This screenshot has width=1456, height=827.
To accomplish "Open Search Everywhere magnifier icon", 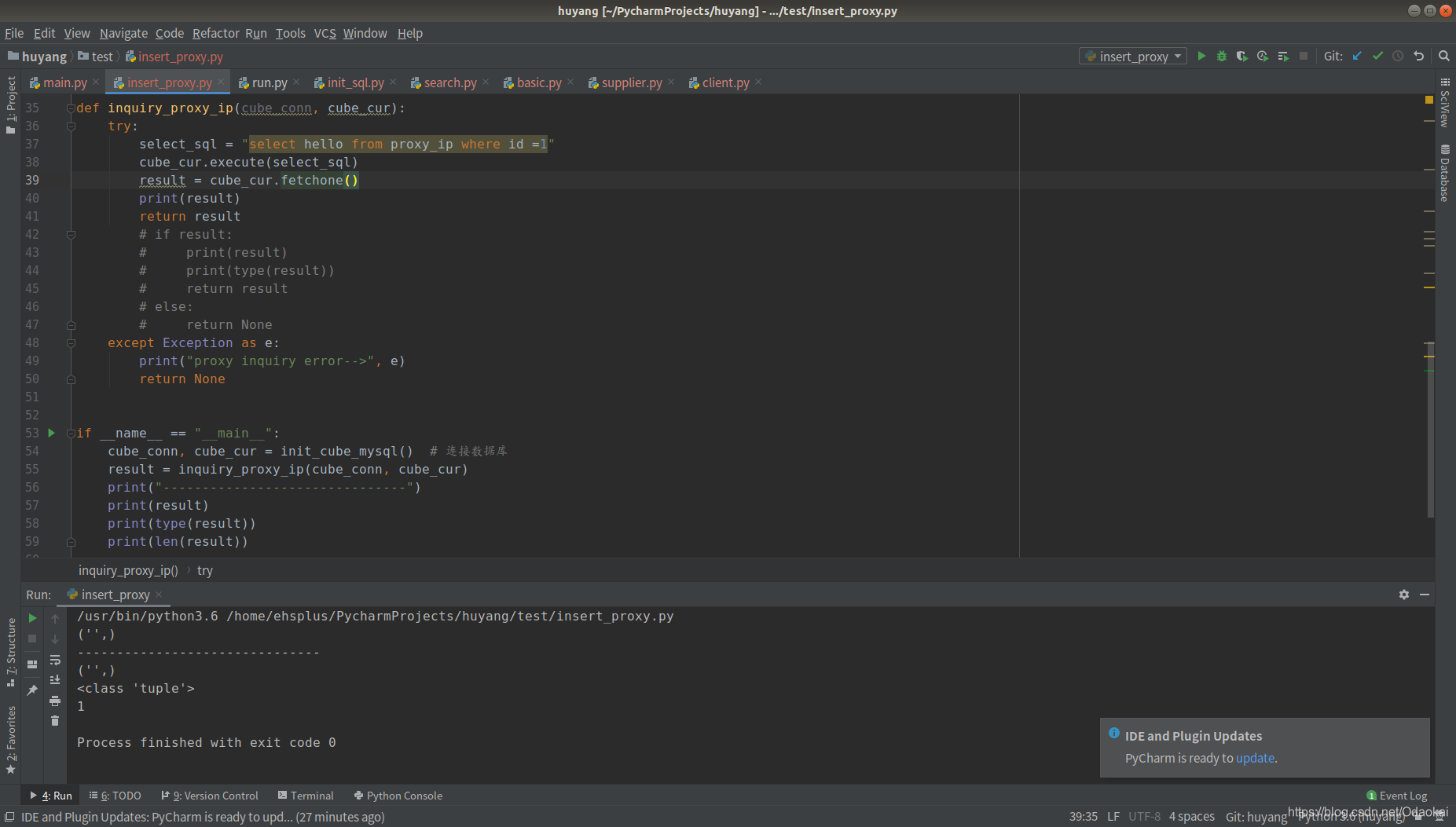I will tap(1443, 56).
